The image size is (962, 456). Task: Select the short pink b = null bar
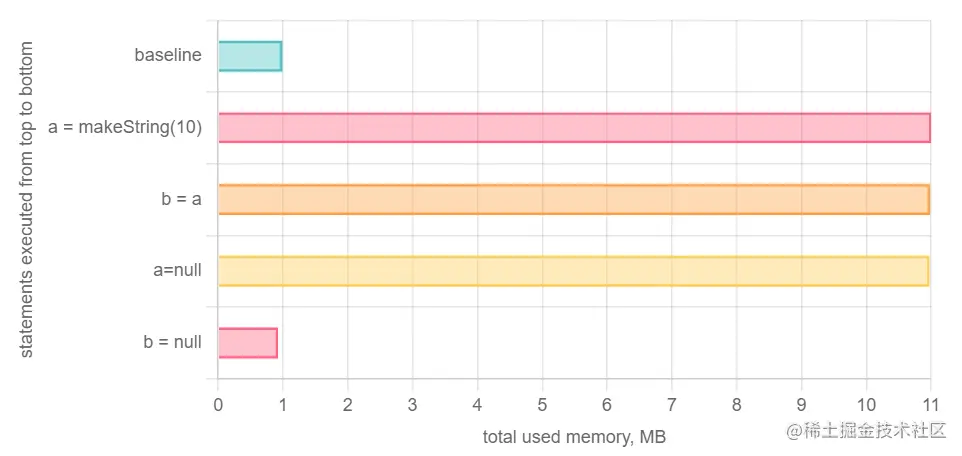click(x=247, y=343)
